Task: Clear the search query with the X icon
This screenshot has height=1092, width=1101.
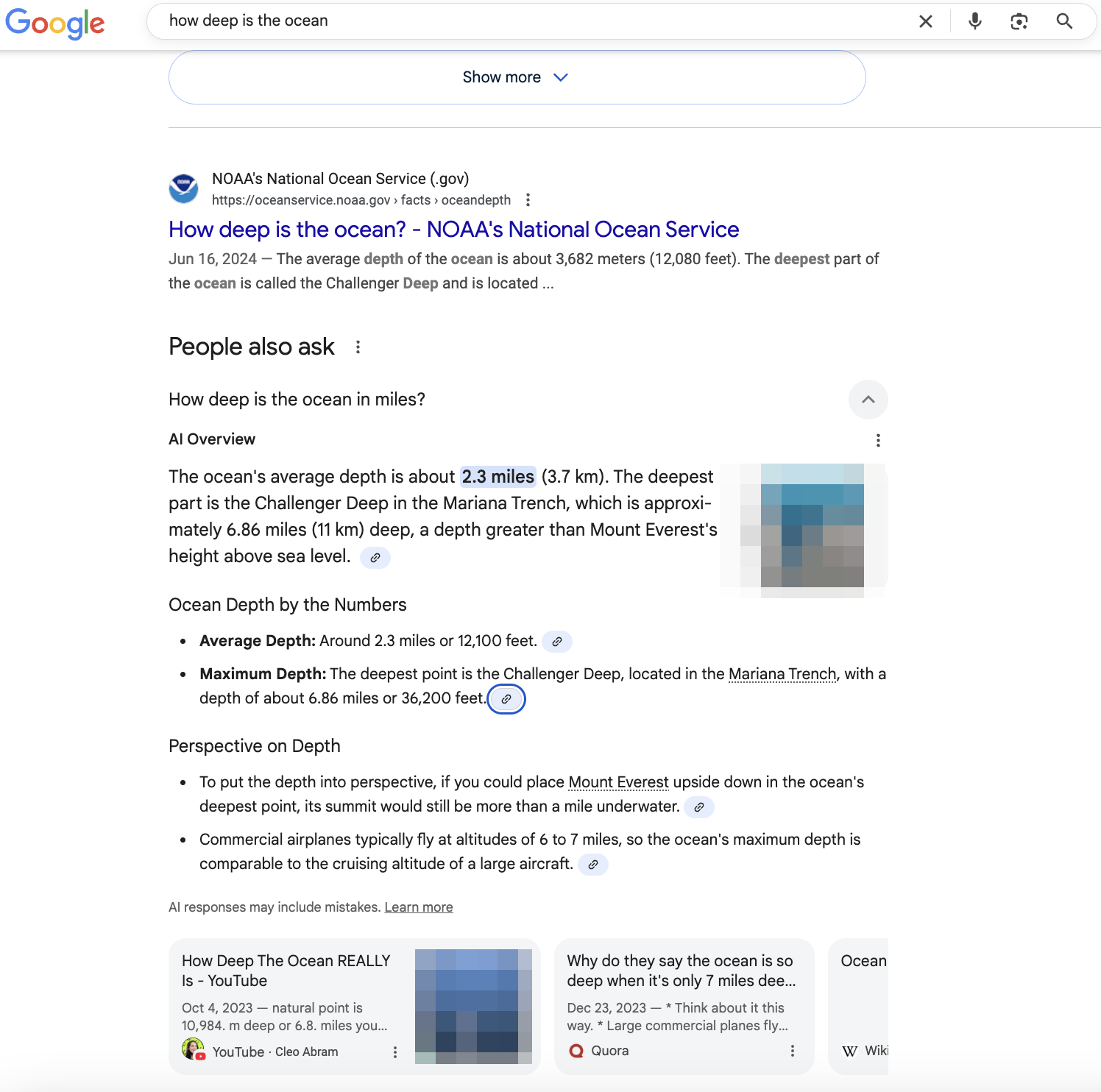Action: point(925,21)
